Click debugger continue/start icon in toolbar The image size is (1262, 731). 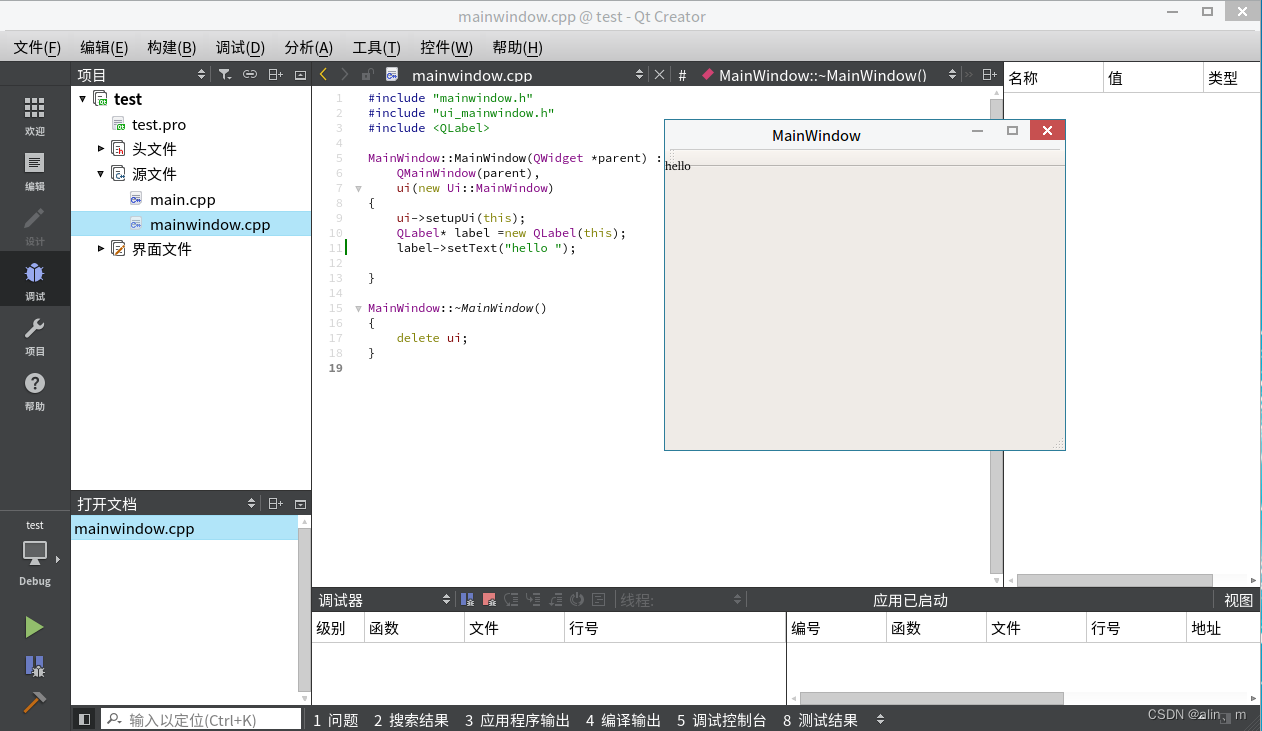click(x=467, y=600)
